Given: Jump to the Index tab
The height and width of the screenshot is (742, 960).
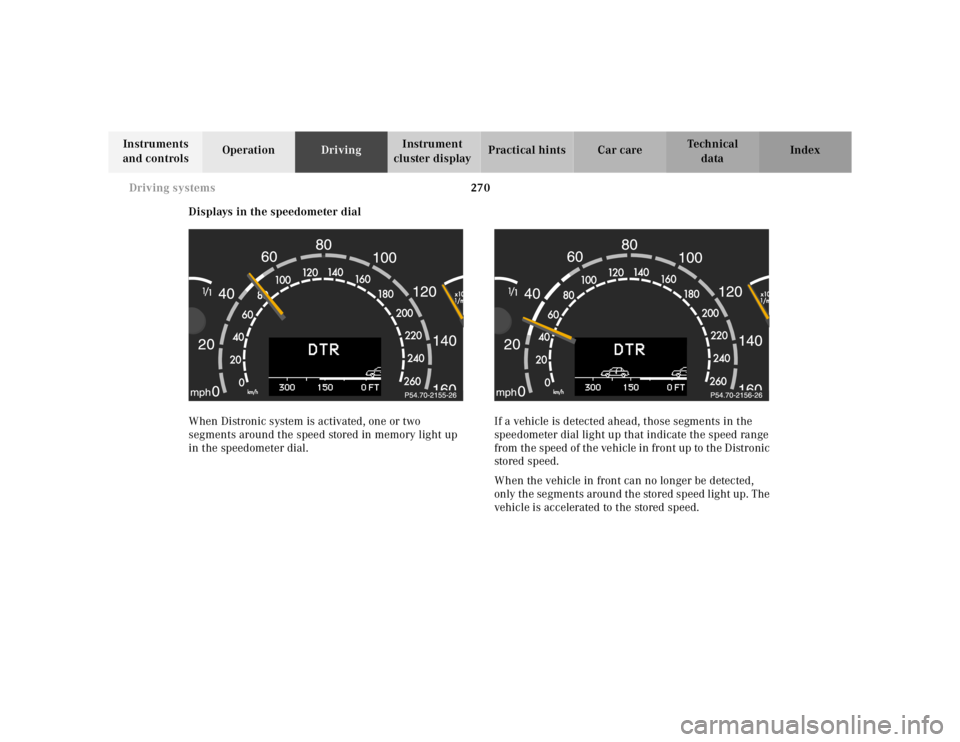Looking at the screenshot, I should tap(805, 151).
